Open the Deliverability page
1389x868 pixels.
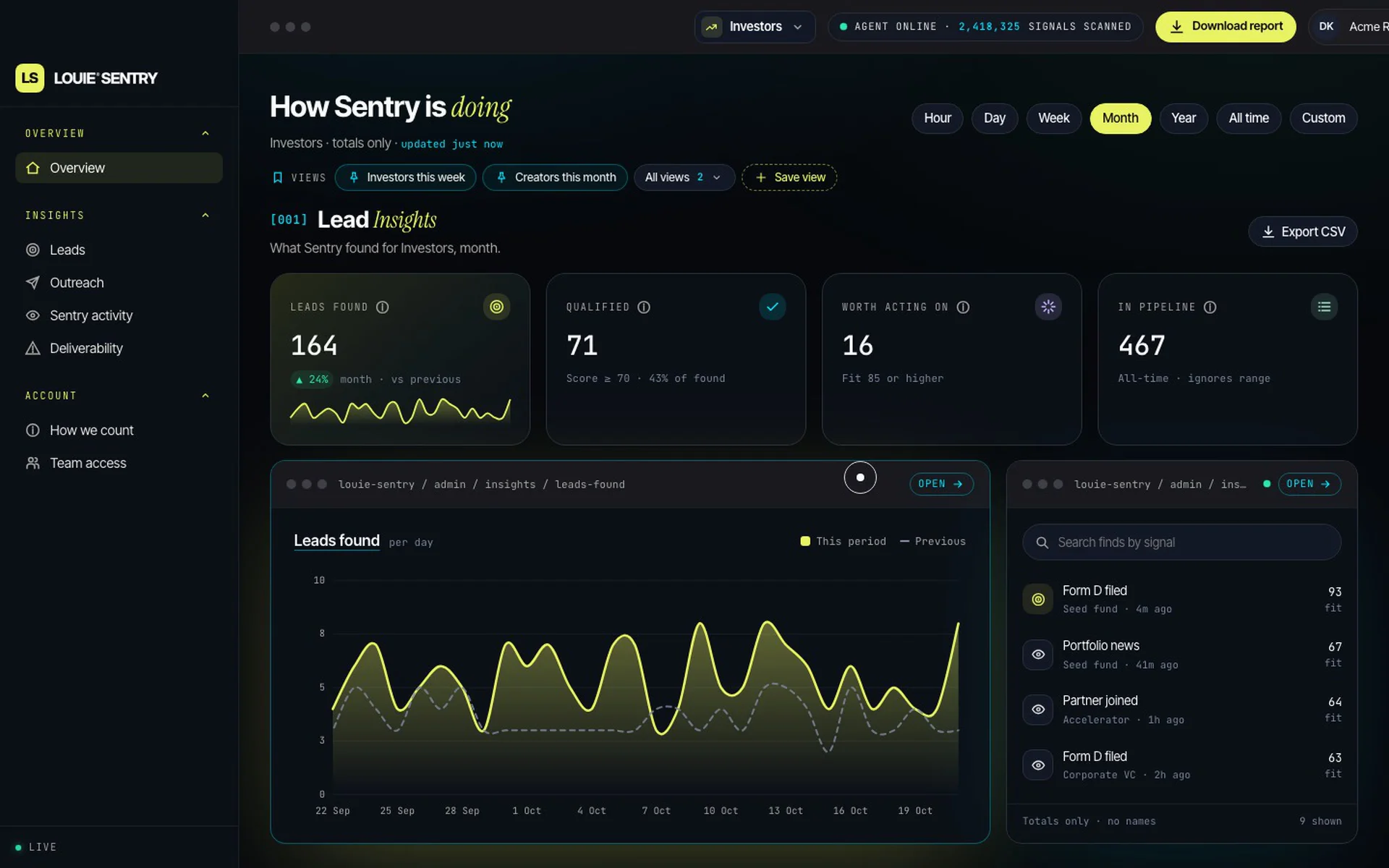tap(119, 349)
